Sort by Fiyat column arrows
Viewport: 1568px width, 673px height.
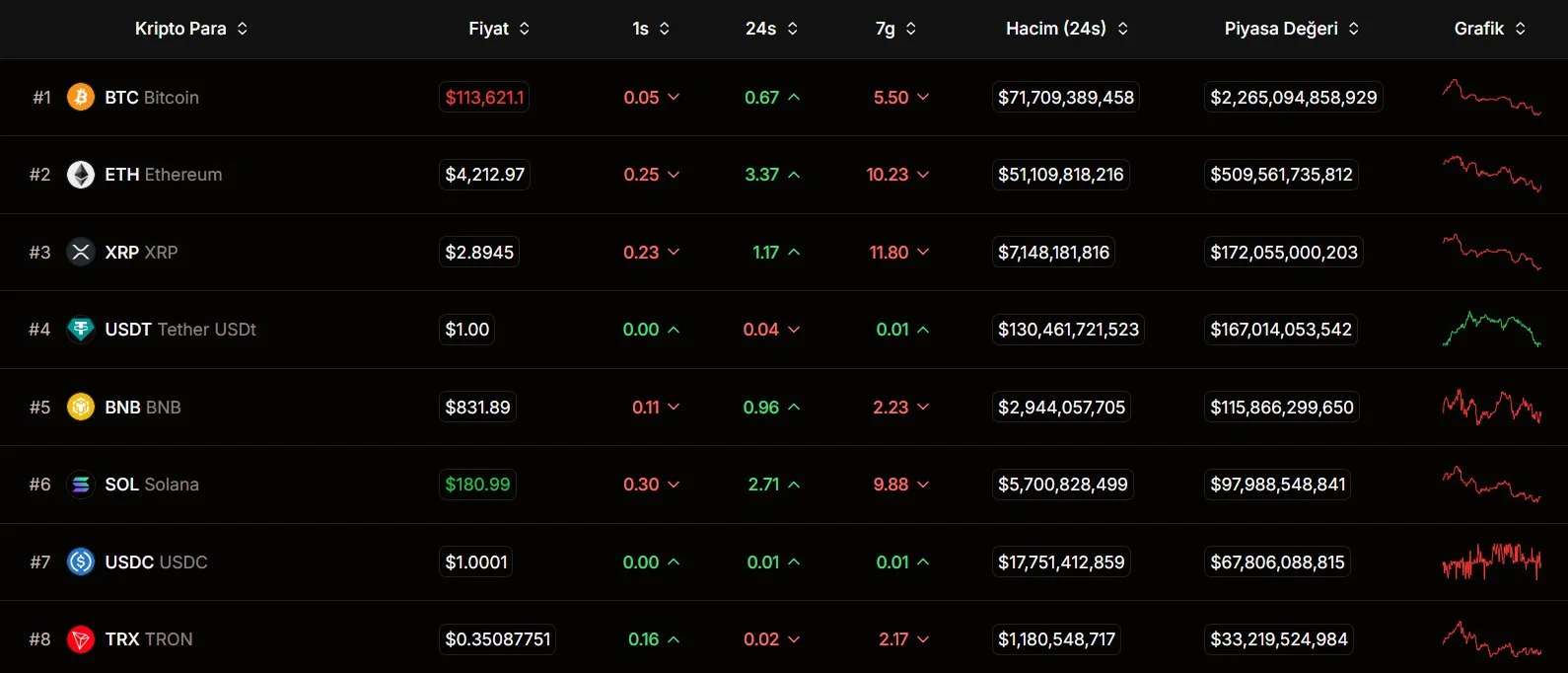[525, 29]
